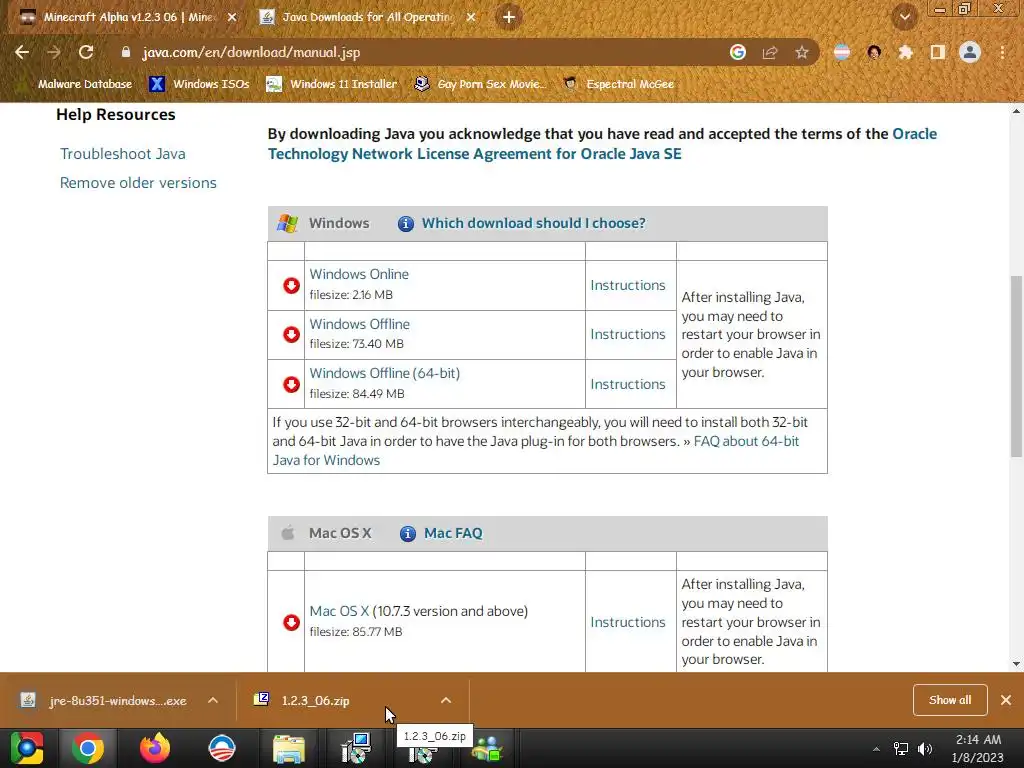
Task: Open Chrome profile avatar
Action: [970, 52]
